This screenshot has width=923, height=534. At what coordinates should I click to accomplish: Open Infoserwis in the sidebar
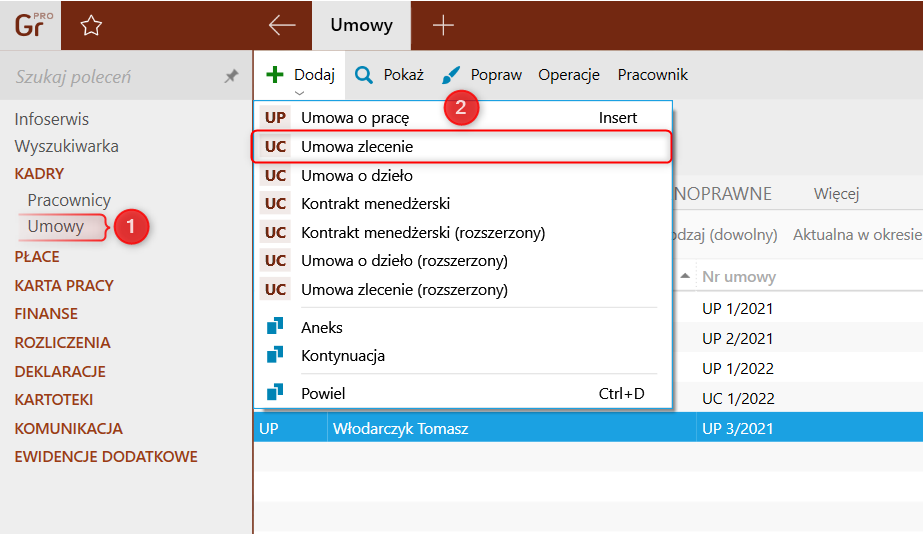(x=52, y=119)
